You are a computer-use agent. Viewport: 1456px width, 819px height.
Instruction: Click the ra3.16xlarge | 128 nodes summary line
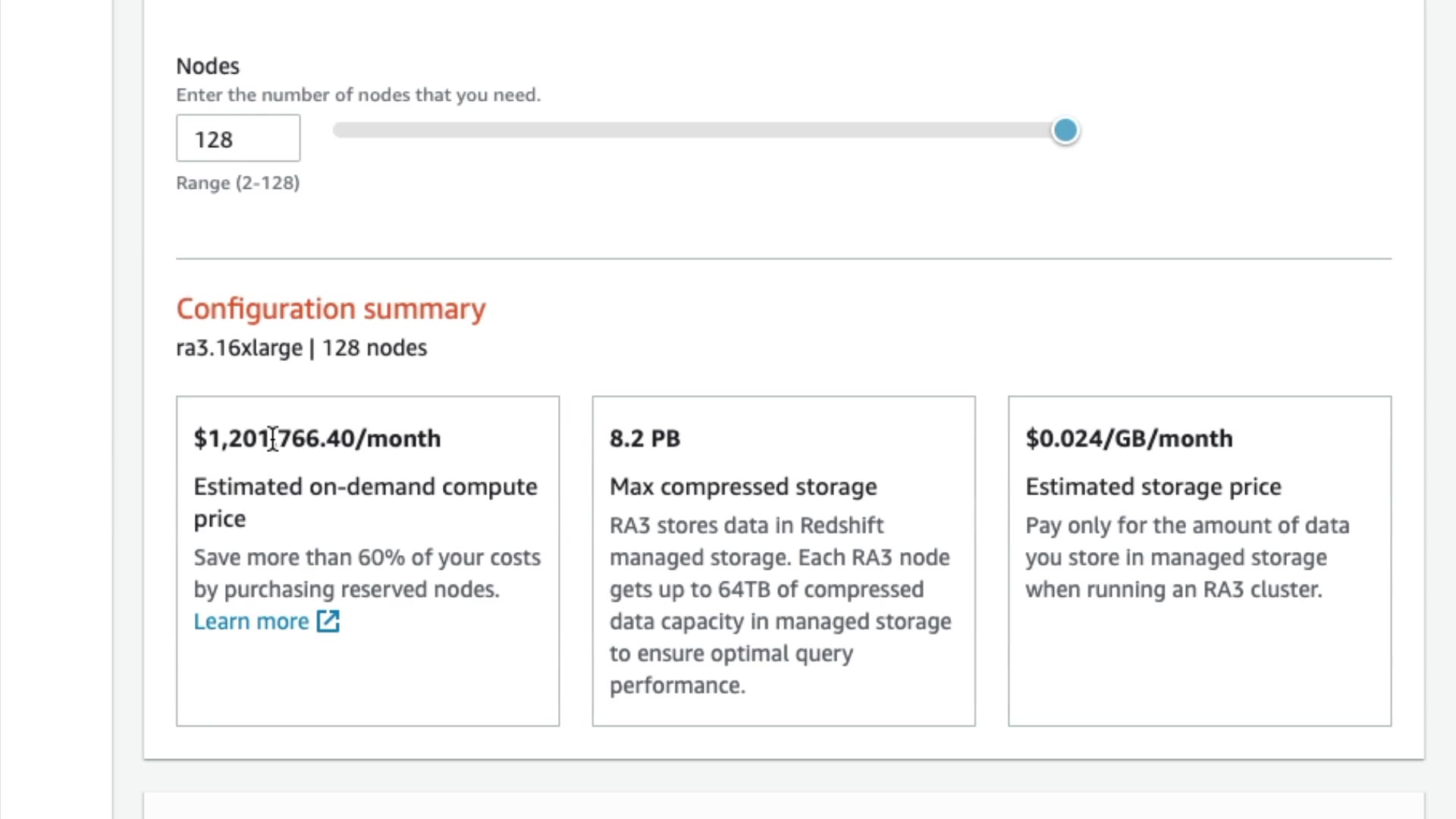[x=301, y=348]
